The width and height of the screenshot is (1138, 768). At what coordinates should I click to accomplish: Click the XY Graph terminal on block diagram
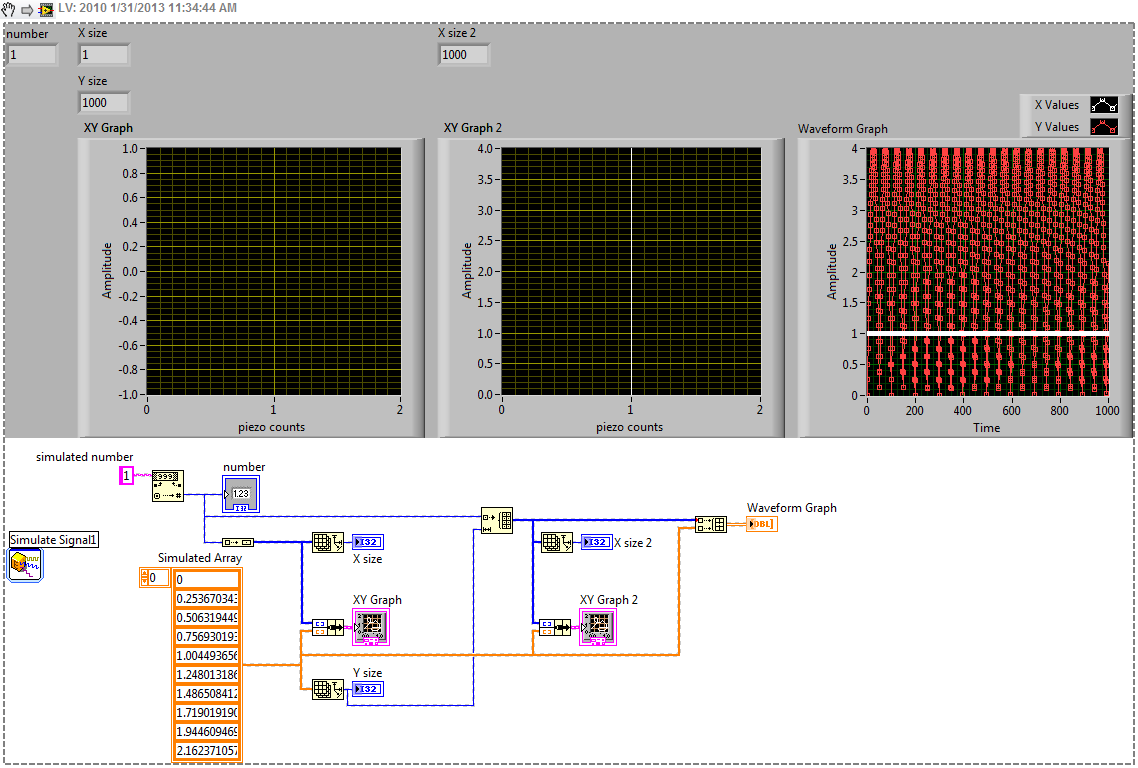[x=371, y=627]
